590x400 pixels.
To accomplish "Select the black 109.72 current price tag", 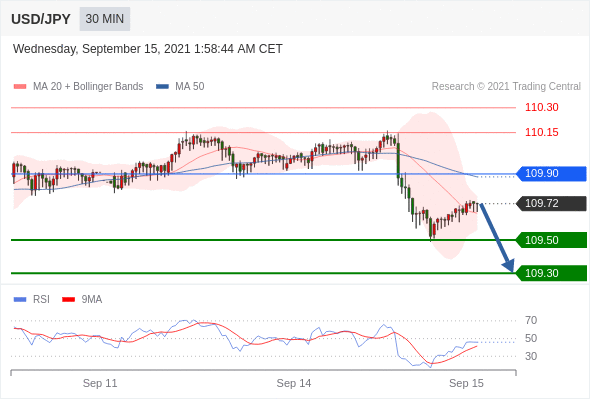I will (551, 204).
